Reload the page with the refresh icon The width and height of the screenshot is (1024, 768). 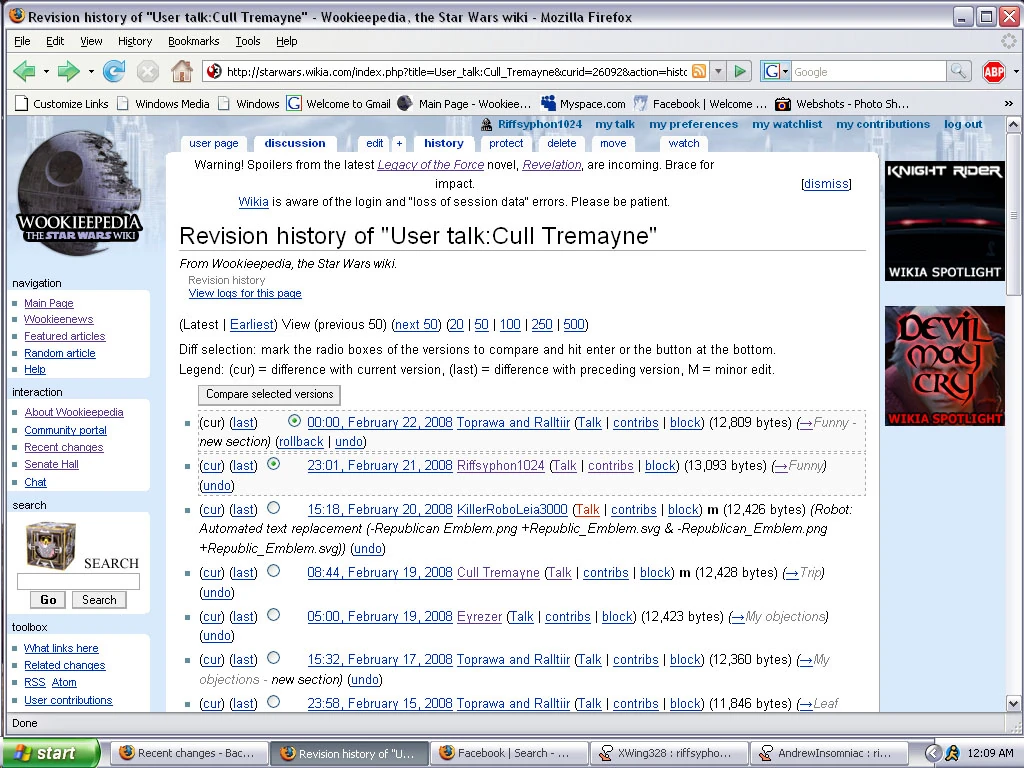114,71
